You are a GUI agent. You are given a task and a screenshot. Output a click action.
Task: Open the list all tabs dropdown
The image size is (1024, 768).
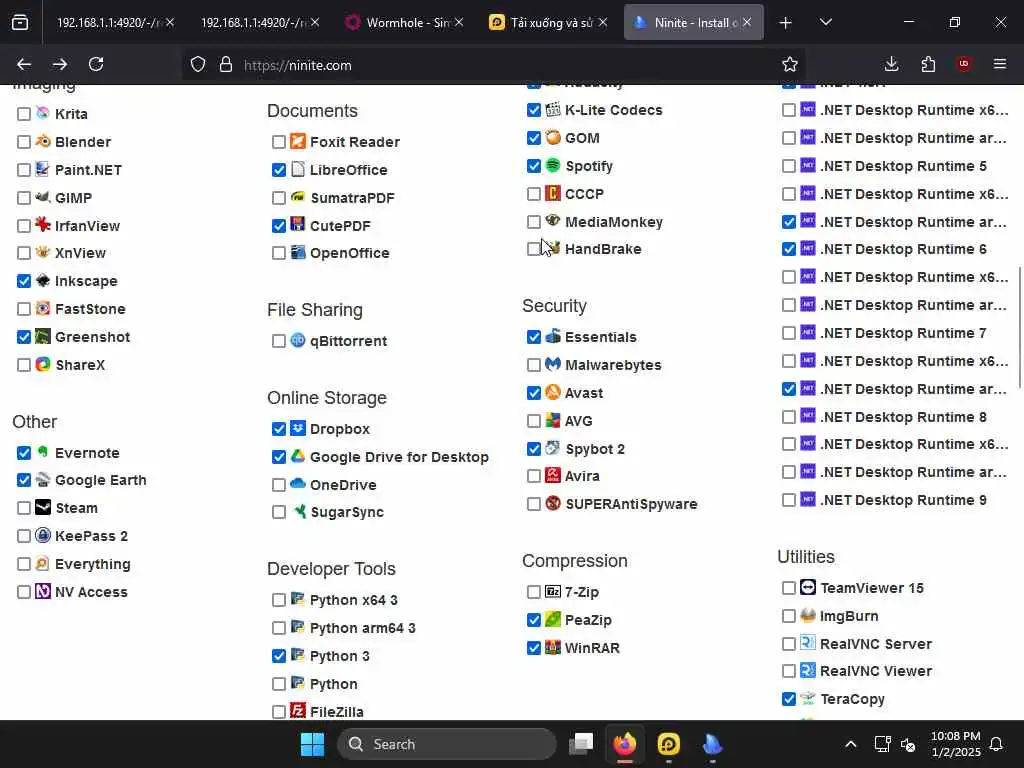coord(825,22)
